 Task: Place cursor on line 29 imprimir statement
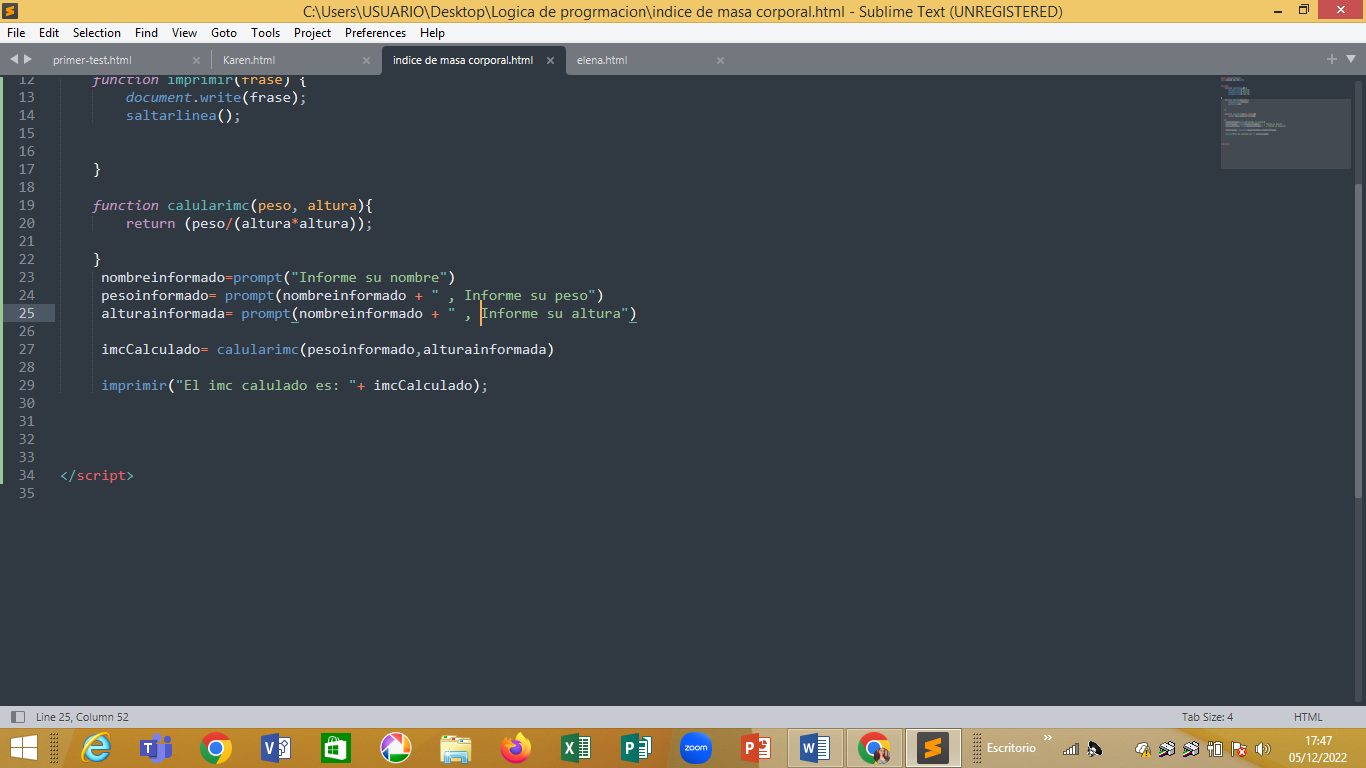click(294, 385)
